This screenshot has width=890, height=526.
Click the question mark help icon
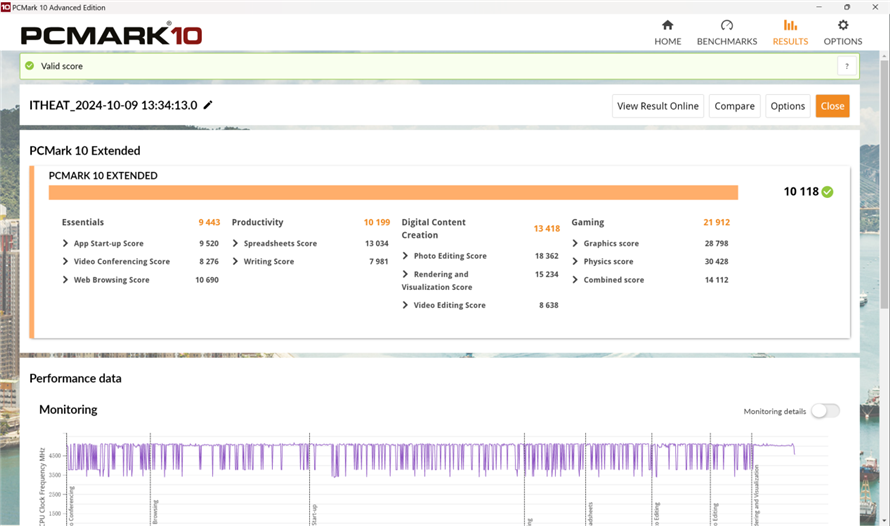[x=847, y=66]
